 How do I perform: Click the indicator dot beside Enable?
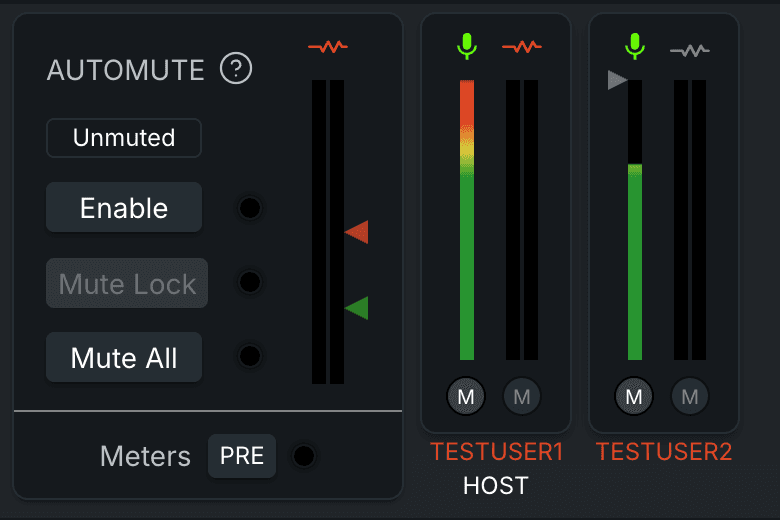point(250,208)
